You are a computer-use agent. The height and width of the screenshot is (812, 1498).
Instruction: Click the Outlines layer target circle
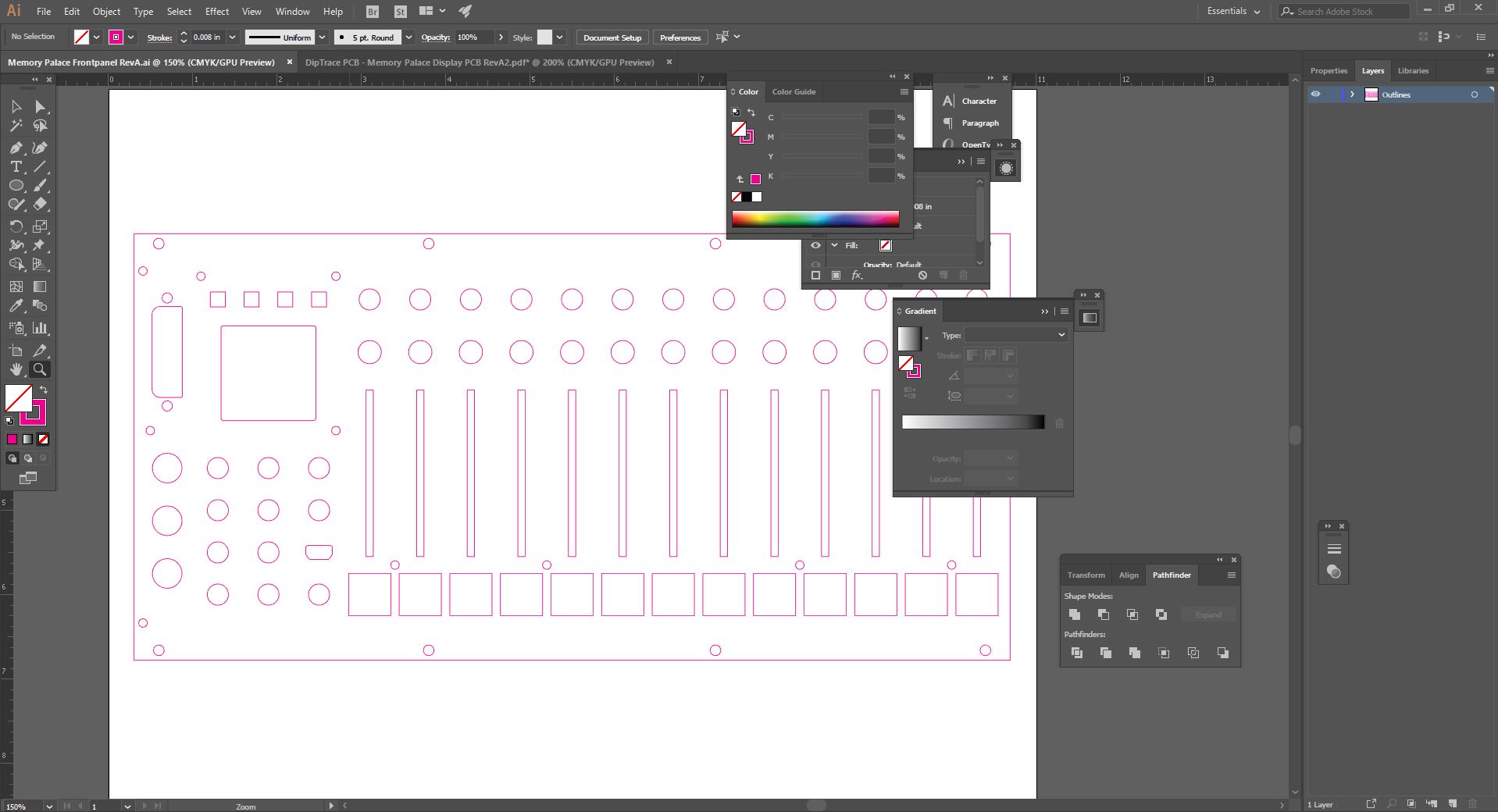1474,94
